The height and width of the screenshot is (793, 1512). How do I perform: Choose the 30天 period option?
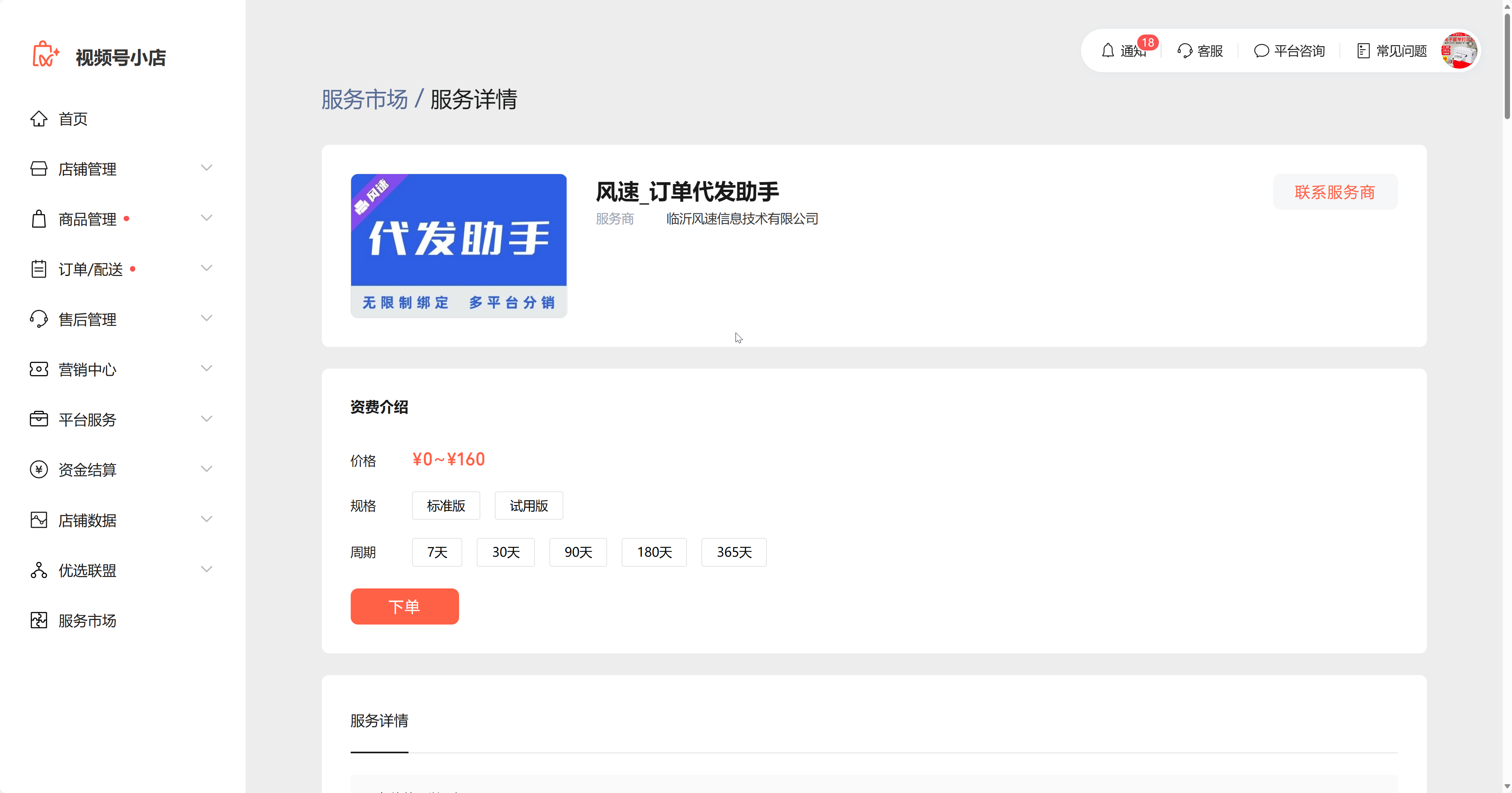click(x=505, y=552)
